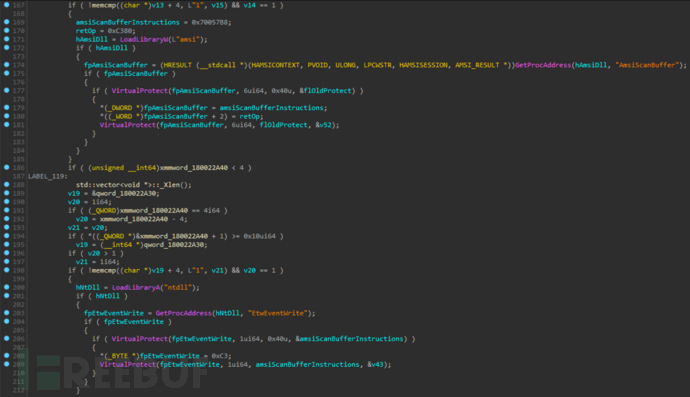Select the "EtwEventWrite" string literal

tap(277, 313)
